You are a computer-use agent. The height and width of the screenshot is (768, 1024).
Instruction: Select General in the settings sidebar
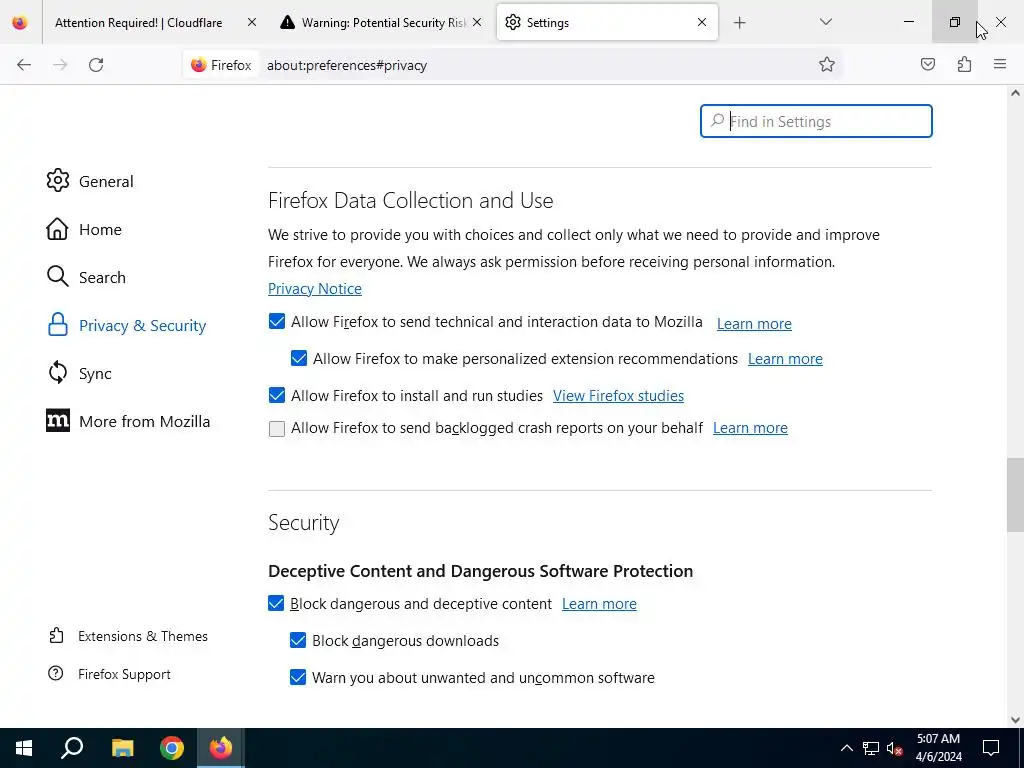[106, 181]
